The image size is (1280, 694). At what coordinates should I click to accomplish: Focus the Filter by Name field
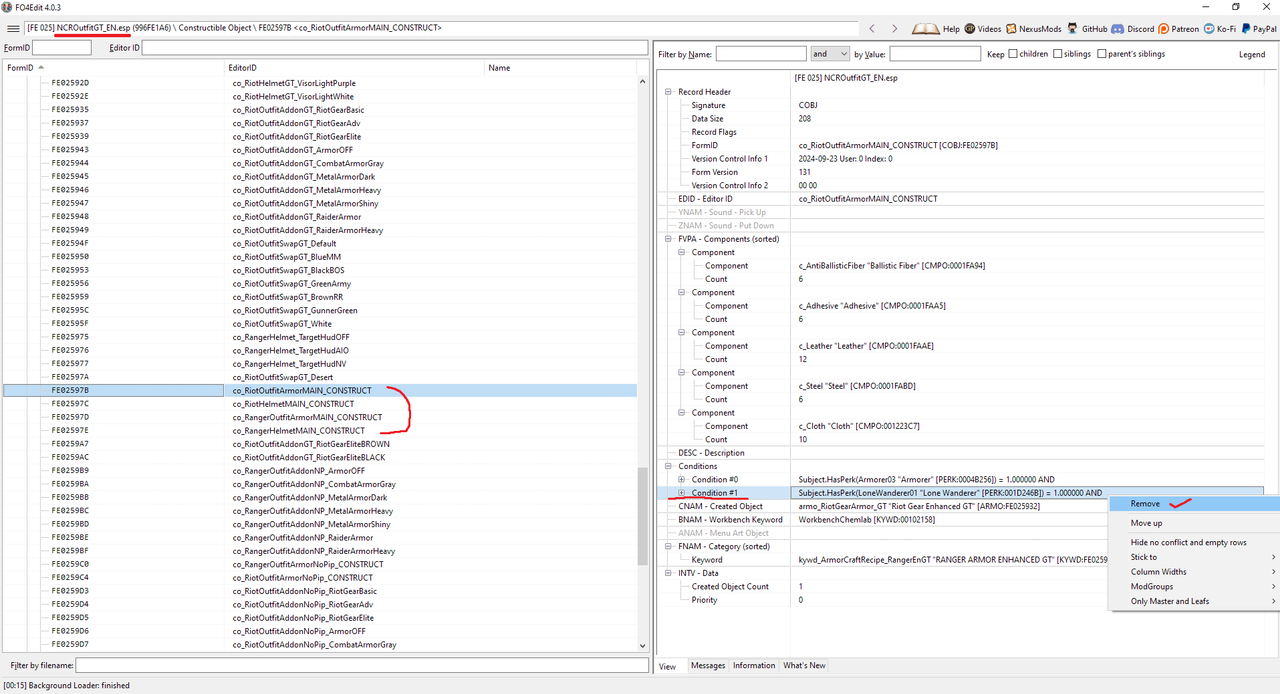coord(761,54)
